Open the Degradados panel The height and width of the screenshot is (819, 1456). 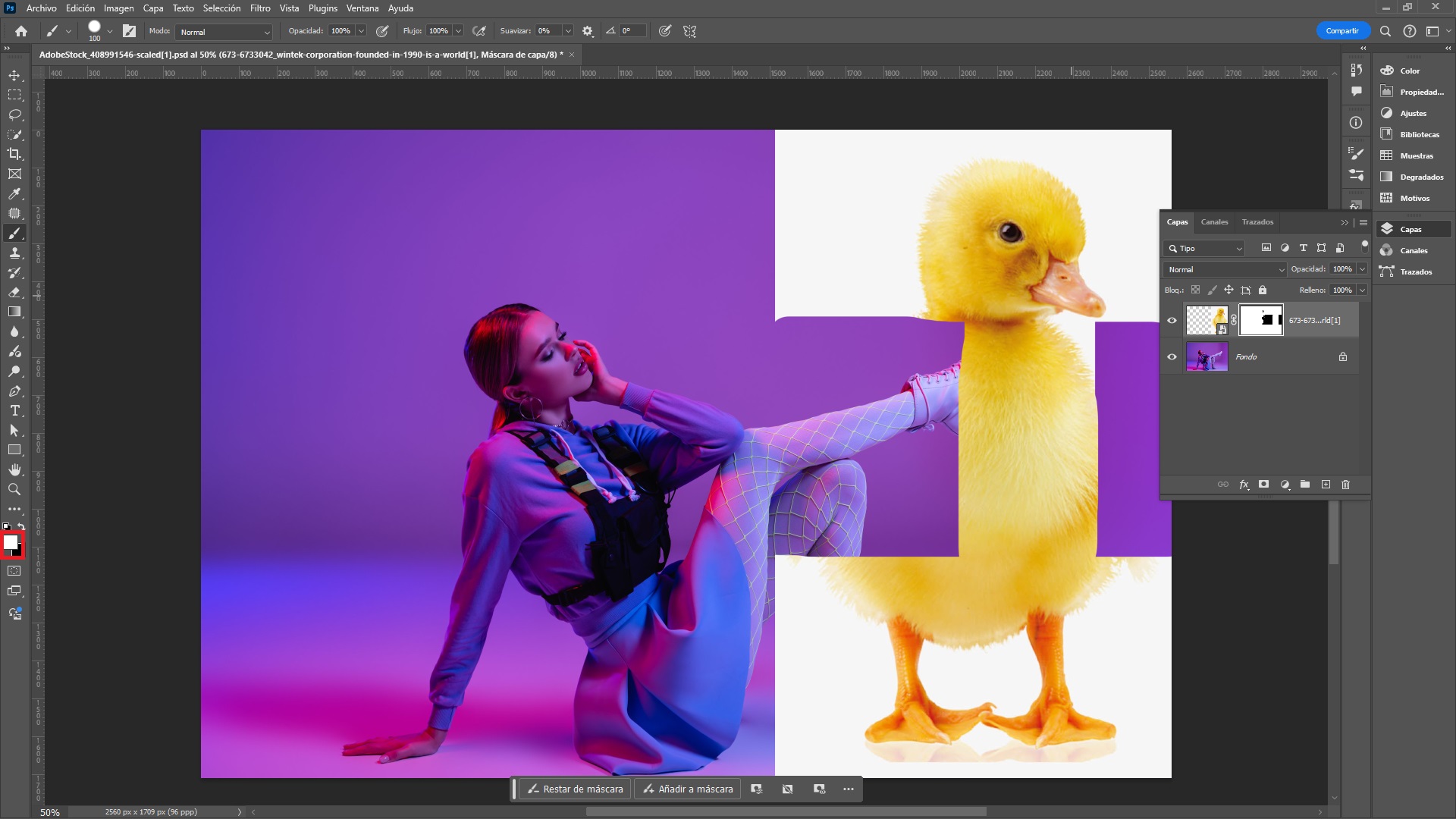pyautogui.click(x=1412, y=177)
